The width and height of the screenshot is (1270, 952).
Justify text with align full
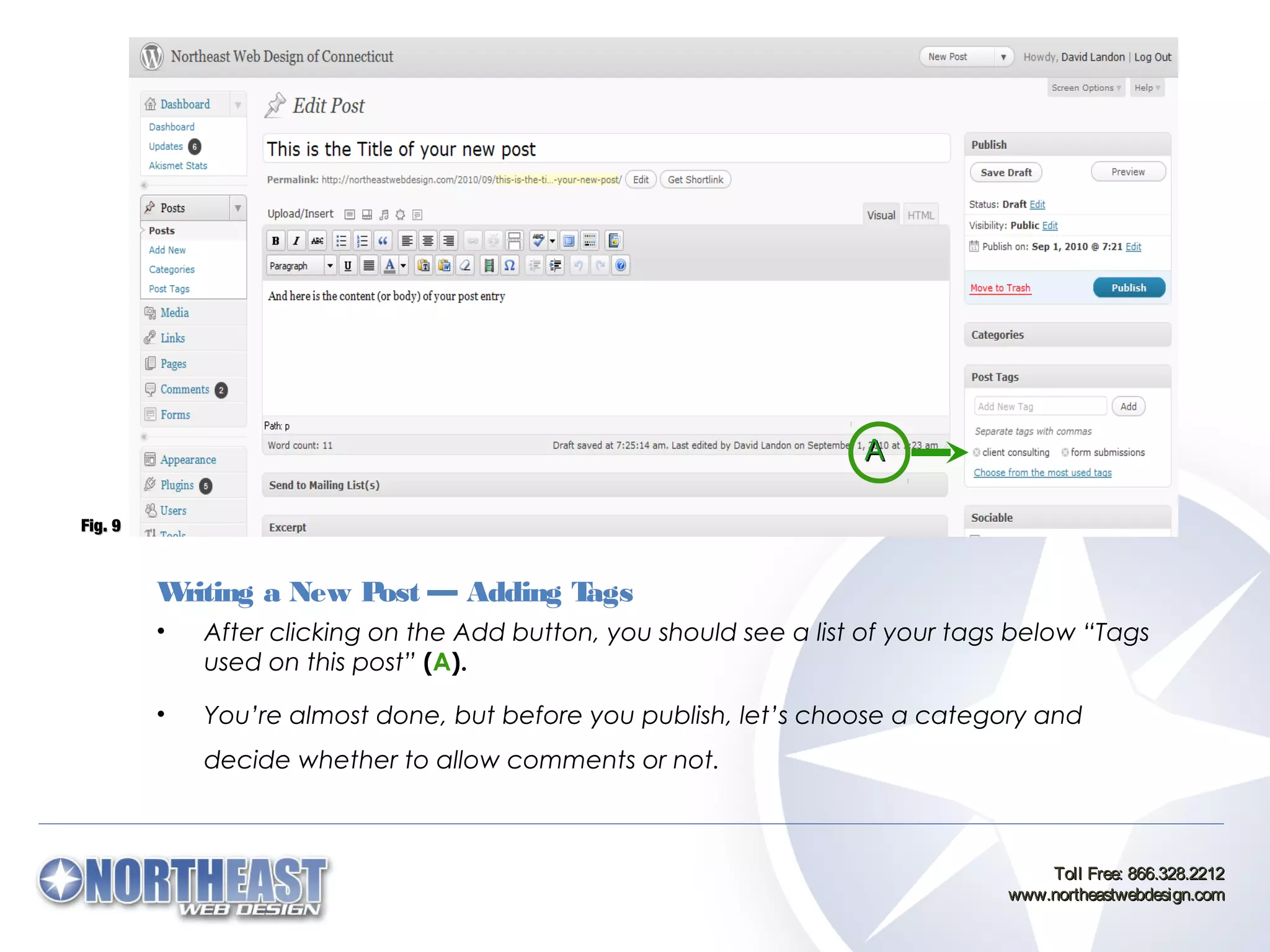369,266
